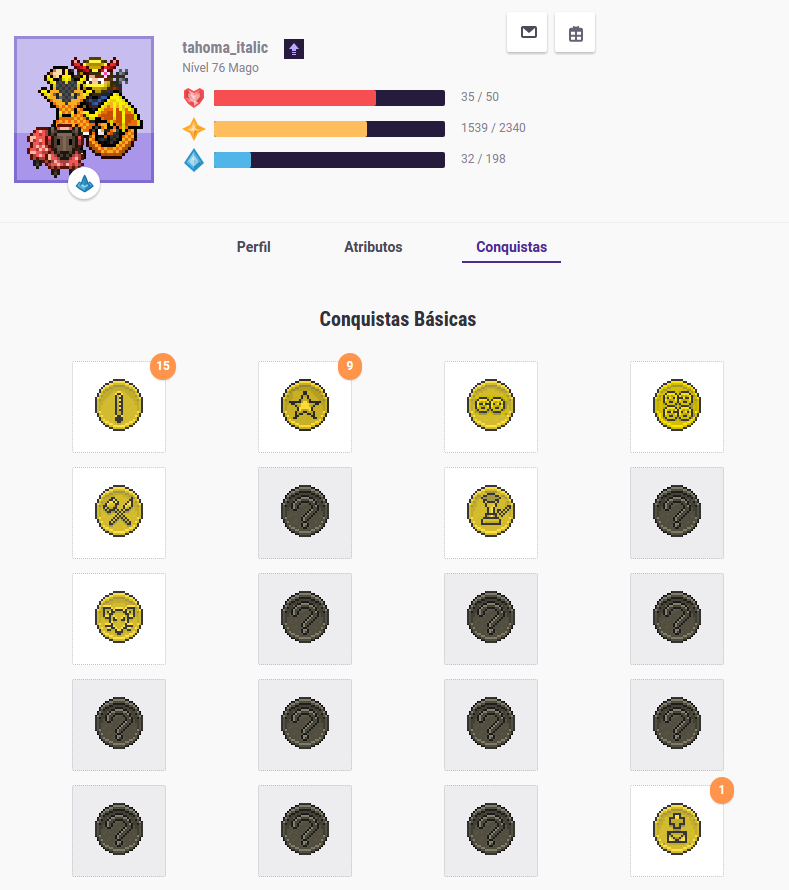The height and width of the screenshot is (890, 789).
Task: Click the red health progress bar
Action: [x=329, y=98]
